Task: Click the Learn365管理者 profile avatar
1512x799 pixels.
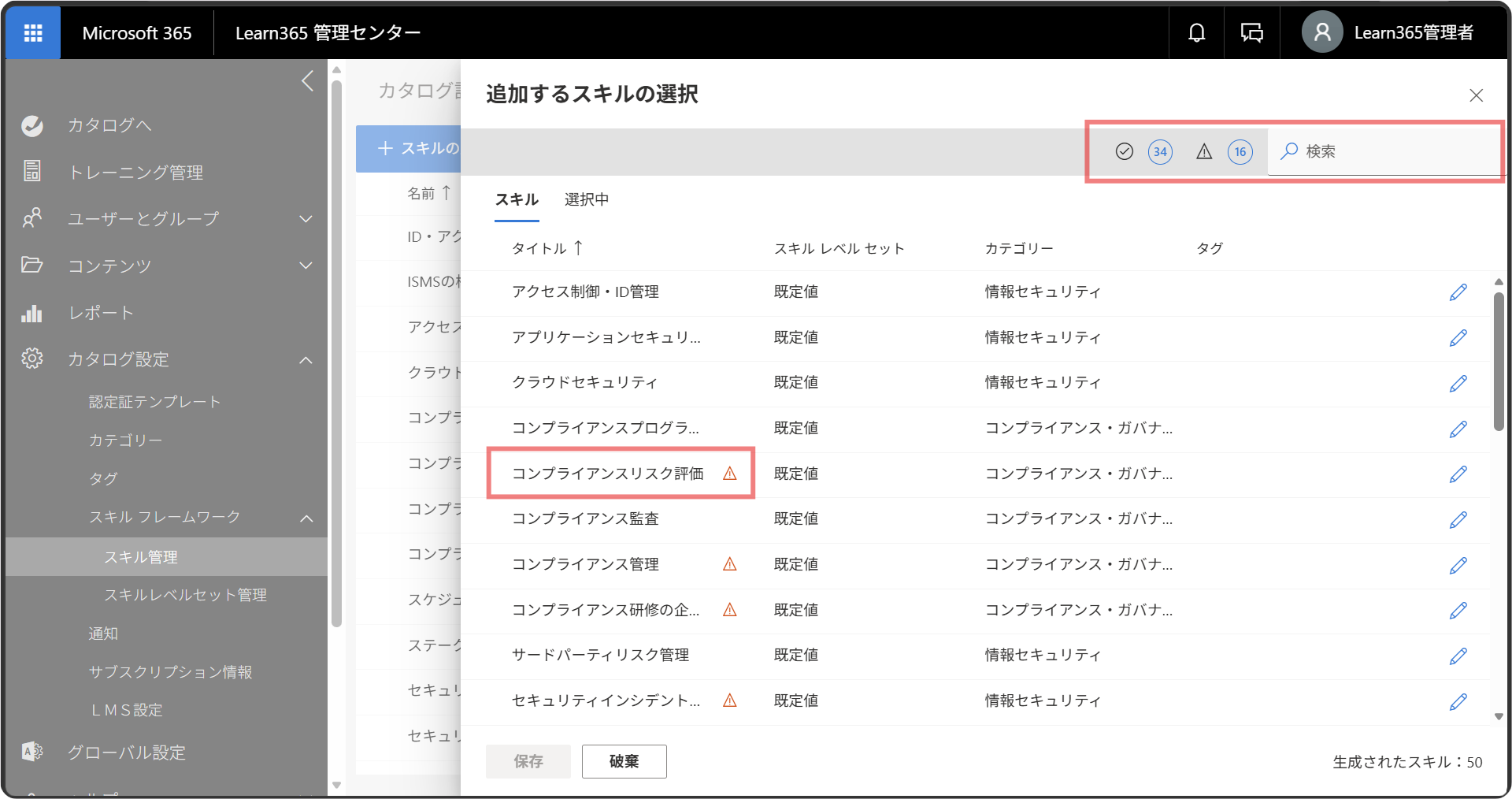Action: coord(1322,32)
